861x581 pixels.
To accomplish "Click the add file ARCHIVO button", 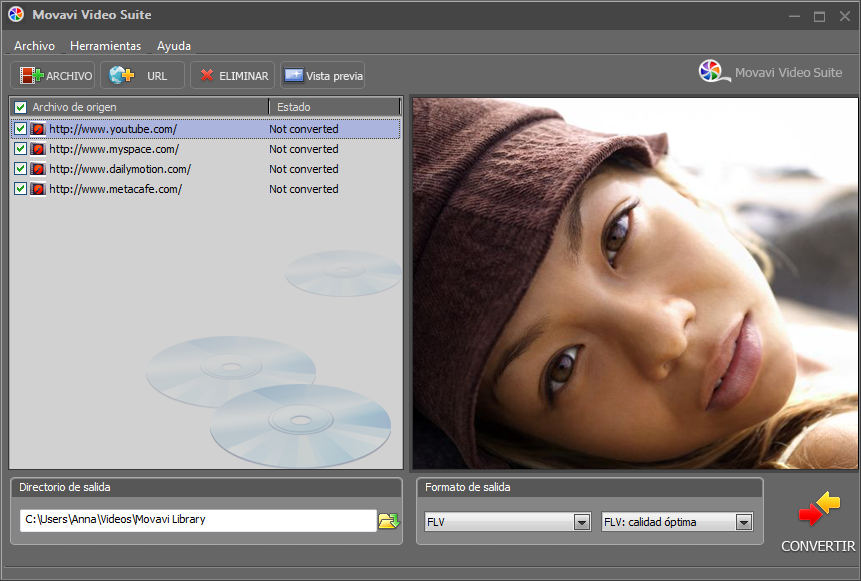I will (53, 75).
